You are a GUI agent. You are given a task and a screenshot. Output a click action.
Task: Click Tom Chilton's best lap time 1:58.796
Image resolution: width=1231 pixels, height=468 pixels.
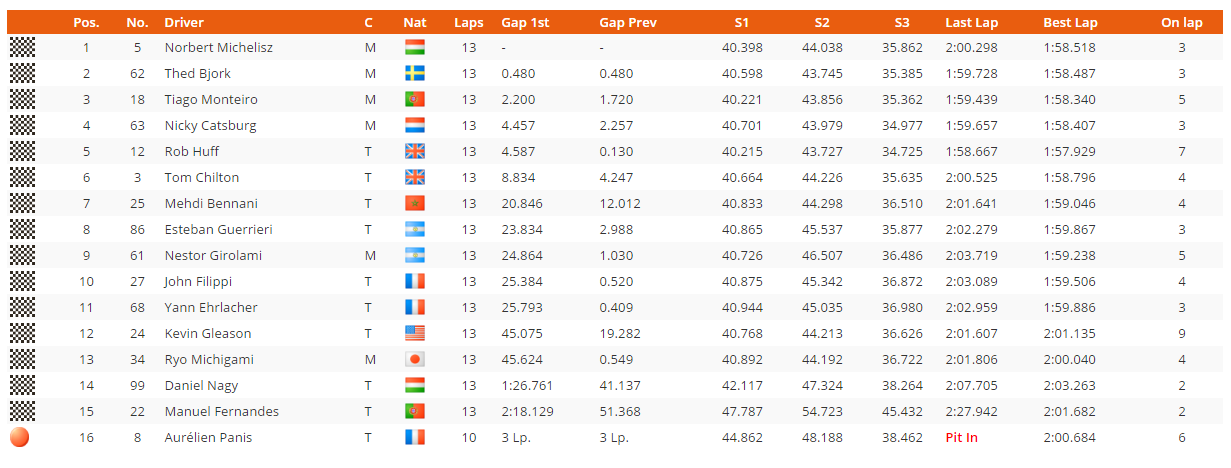point(1069,177)
